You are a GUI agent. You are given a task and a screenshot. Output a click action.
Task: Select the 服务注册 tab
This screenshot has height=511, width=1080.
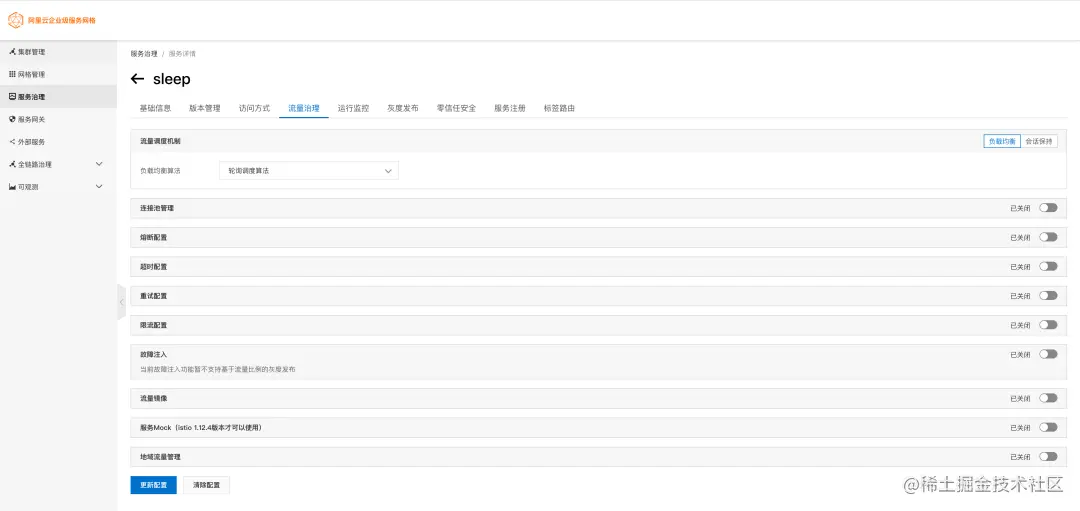(510, 108)
